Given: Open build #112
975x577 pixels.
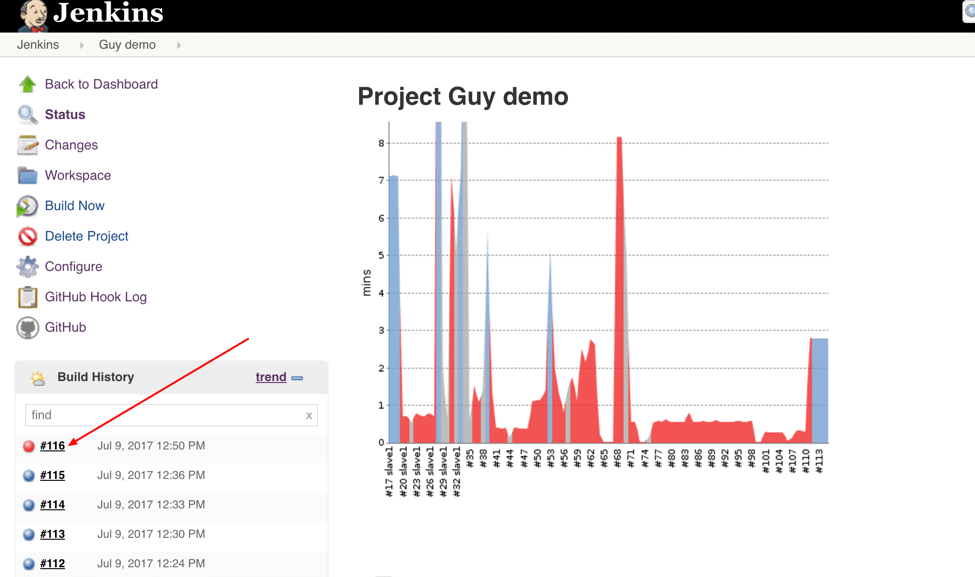Looking at the screenshot, I should 52,564.
